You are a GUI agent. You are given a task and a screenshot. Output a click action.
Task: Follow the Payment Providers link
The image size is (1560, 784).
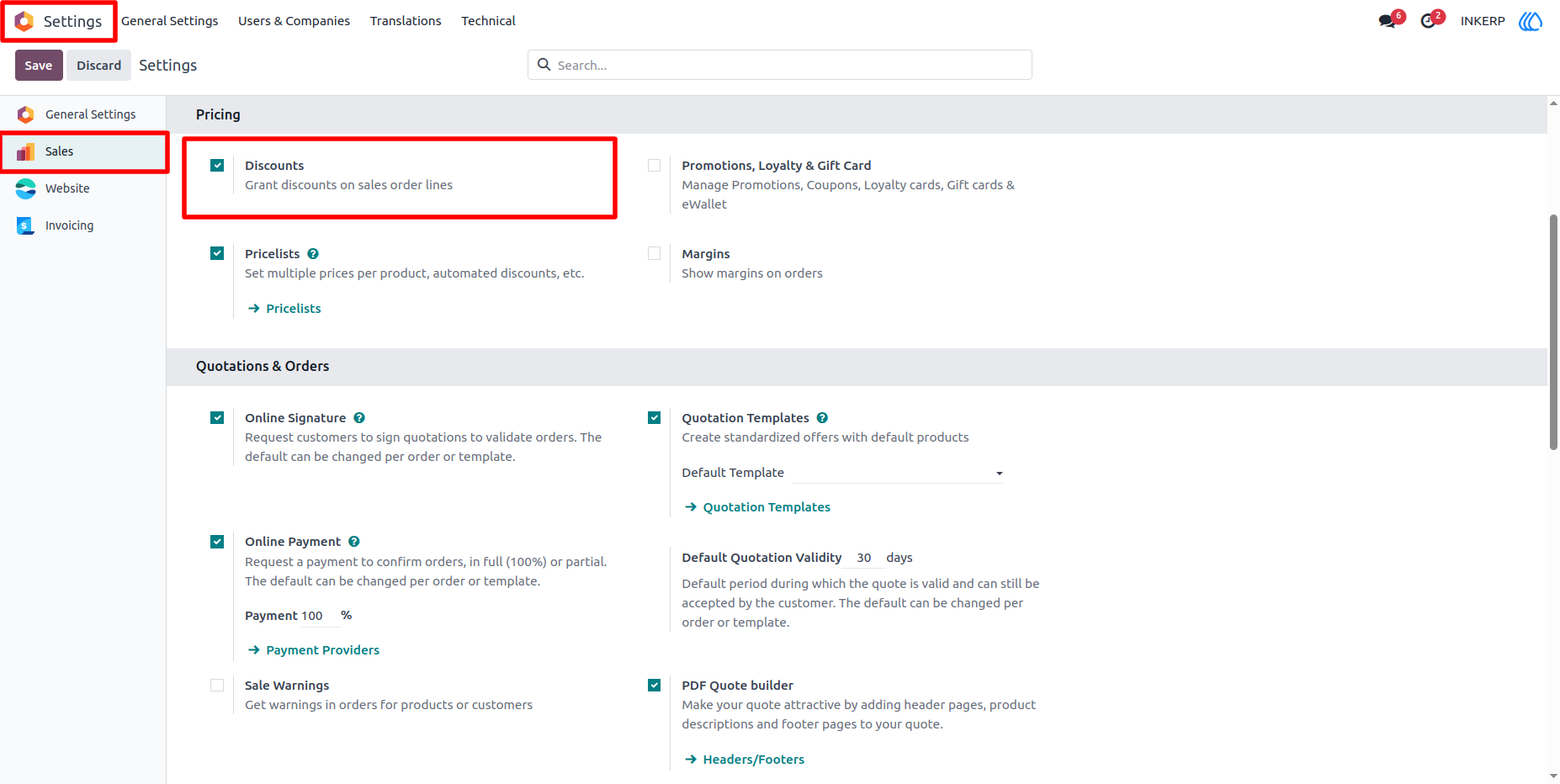322,650
